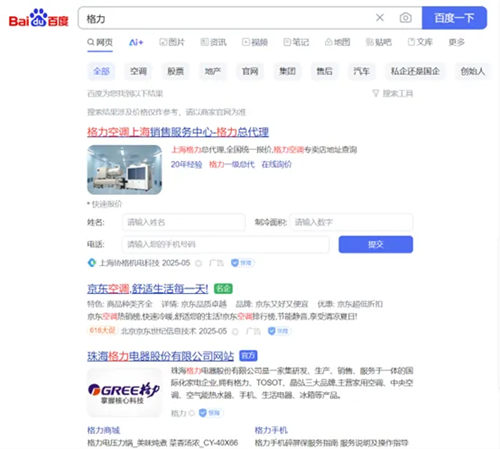Select the 股票 filter chip
Viewport: 500px width, 449px height.
(176, 71)
